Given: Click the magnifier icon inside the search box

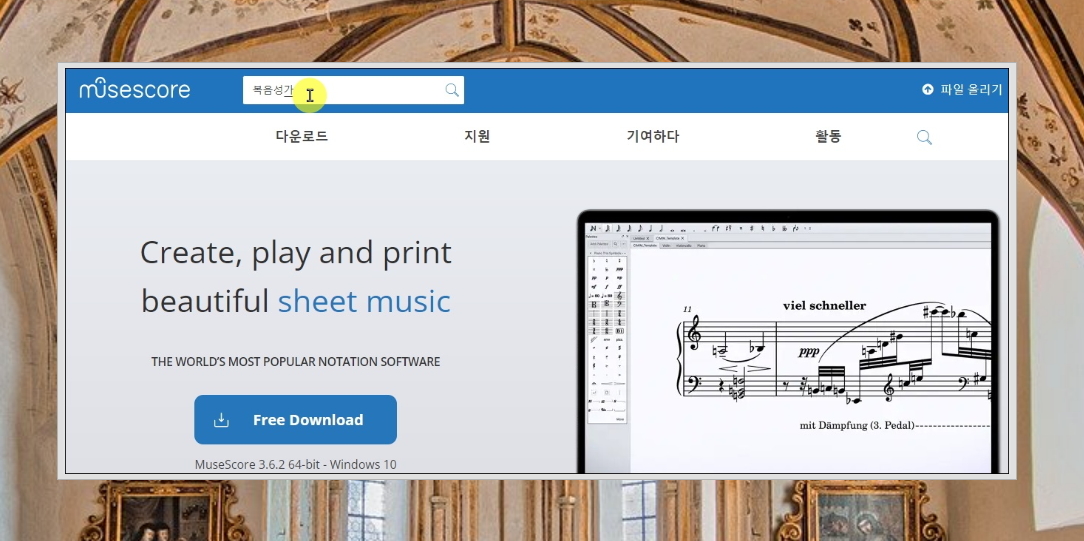Looking at the screenshot, I should [452, 90].
